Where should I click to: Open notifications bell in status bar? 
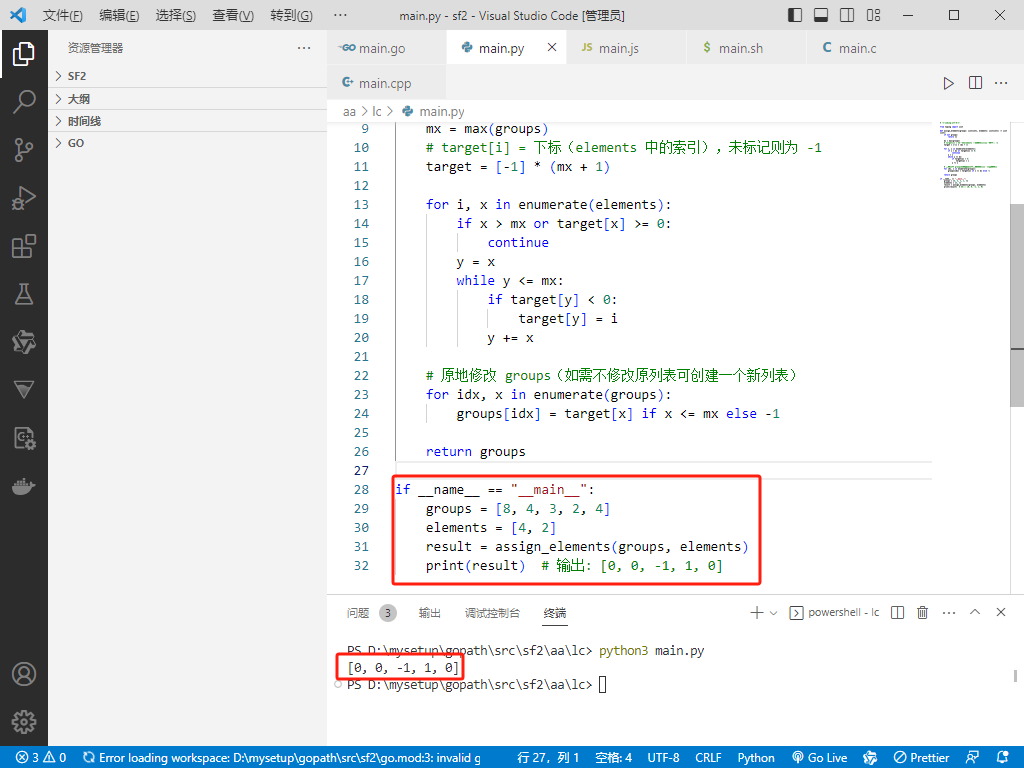point(1003,758)
